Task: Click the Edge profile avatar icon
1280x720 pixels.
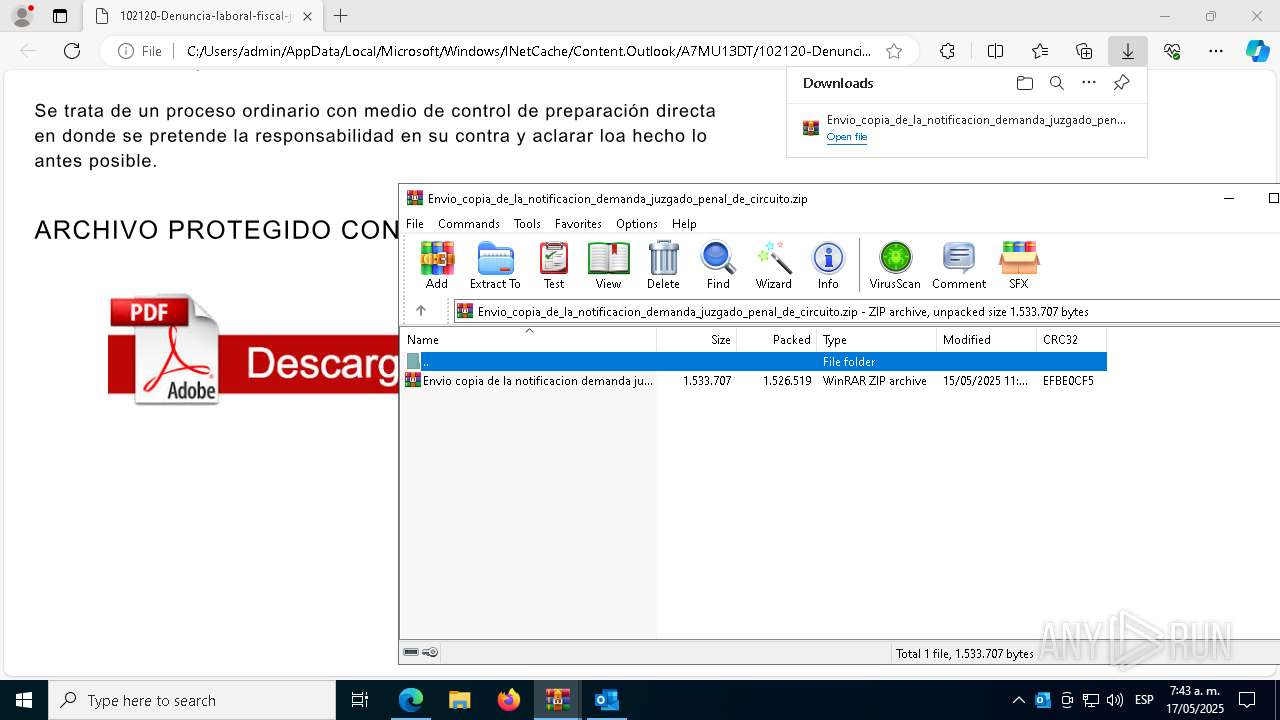Action: (22, 16)
